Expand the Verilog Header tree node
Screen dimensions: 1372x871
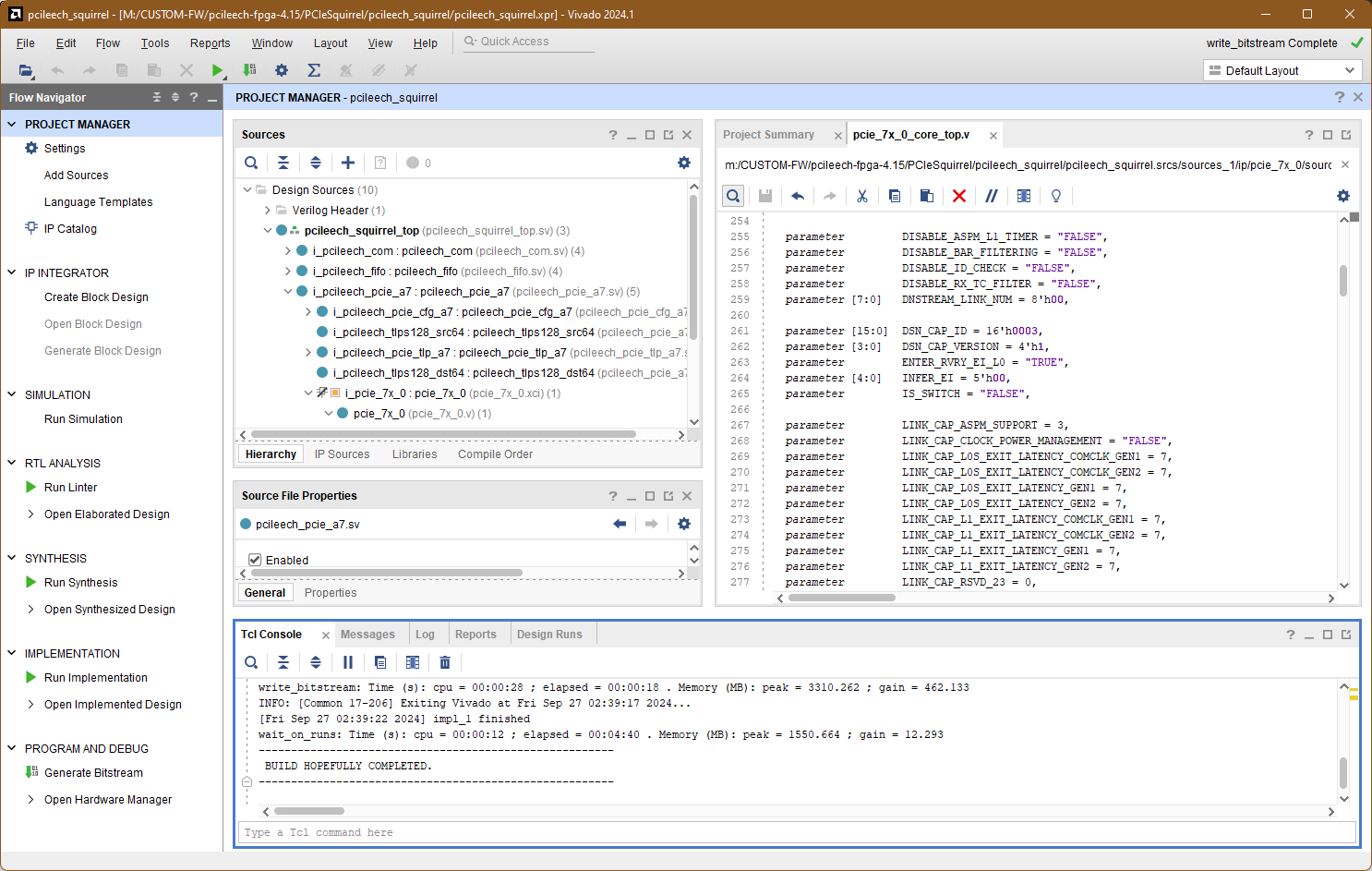268,211
